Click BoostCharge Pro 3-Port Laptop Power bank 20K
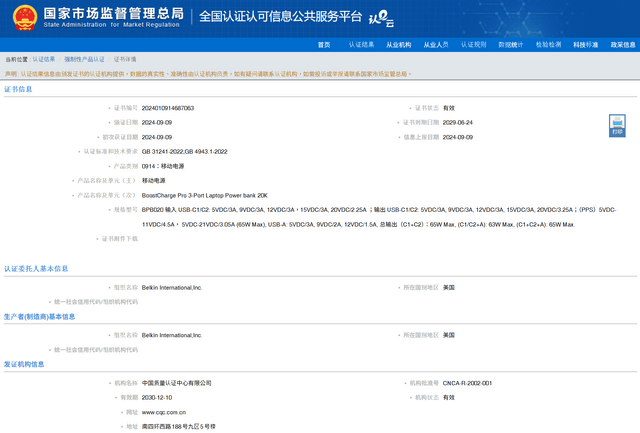The width and height of the screenshot is (640, 433). [204, 195]
